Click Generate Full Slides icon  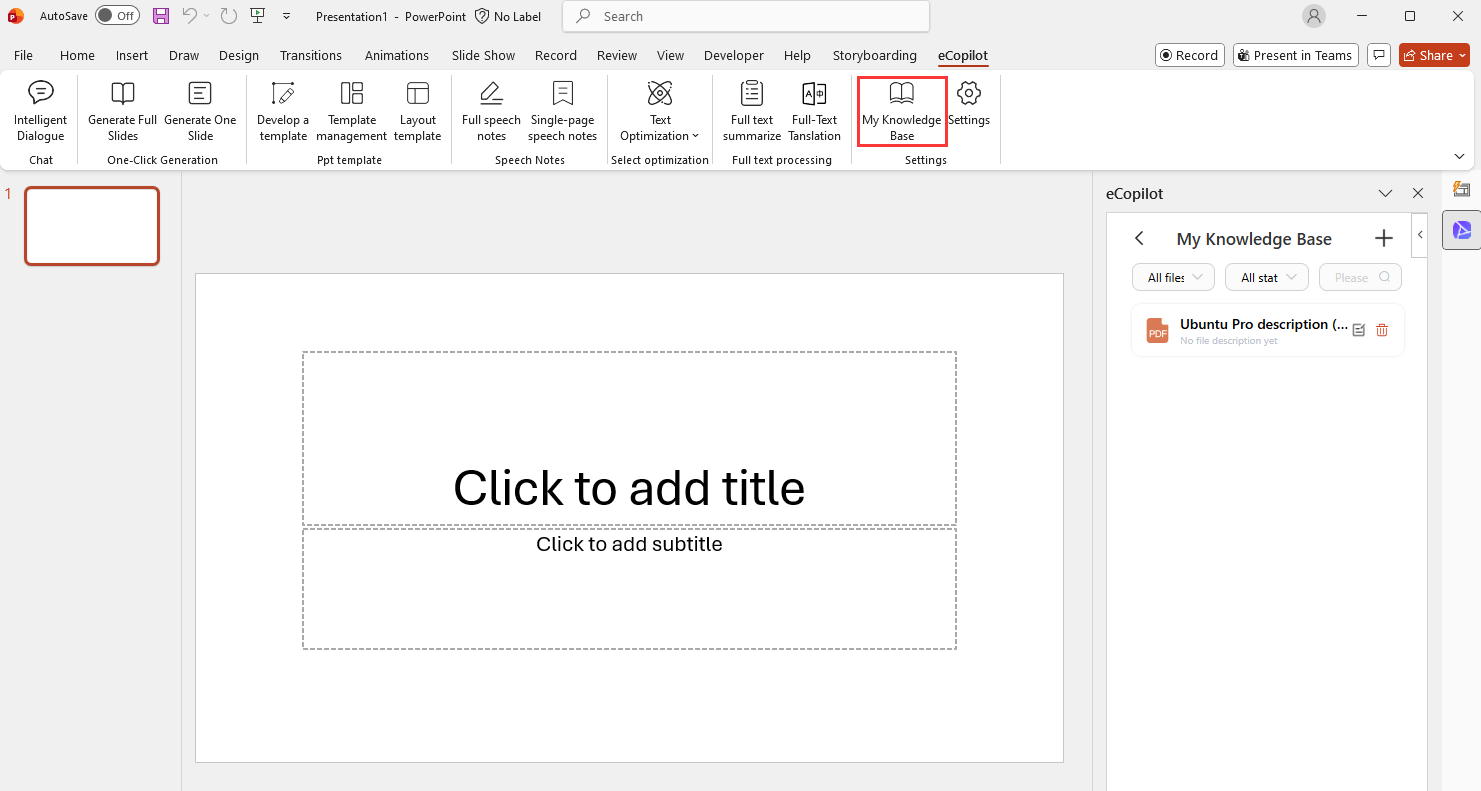point(122,95)
